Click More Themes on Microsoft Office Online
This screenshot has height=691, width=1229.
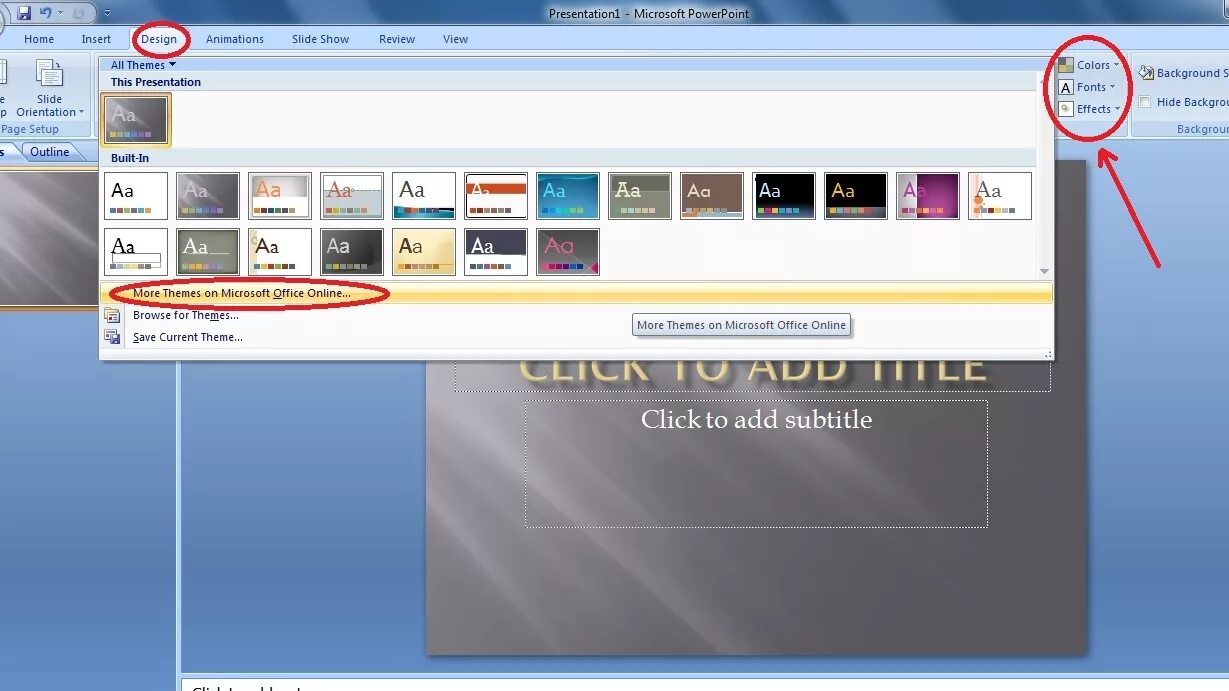pyautogui.click(x=576, y=293)
